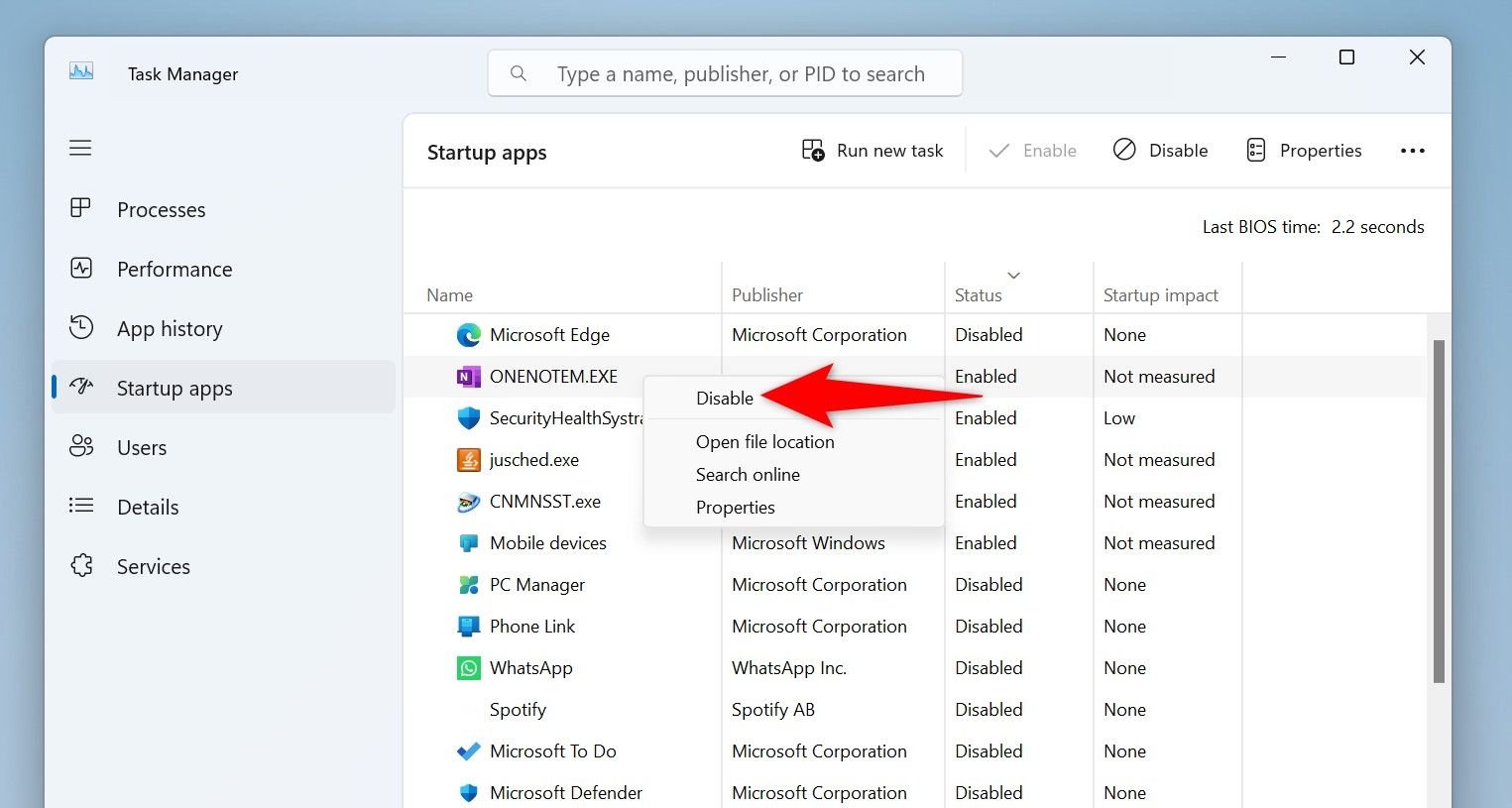Click the WhatsApp app icon
The image size is (1512, 808).
click(468, 668)
